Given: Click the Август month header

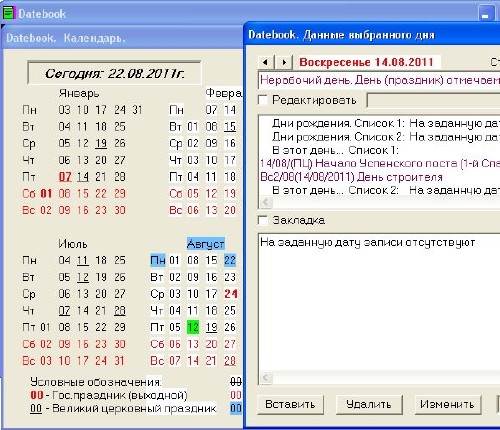Looking at the screenshot, I should click(205, 244).
